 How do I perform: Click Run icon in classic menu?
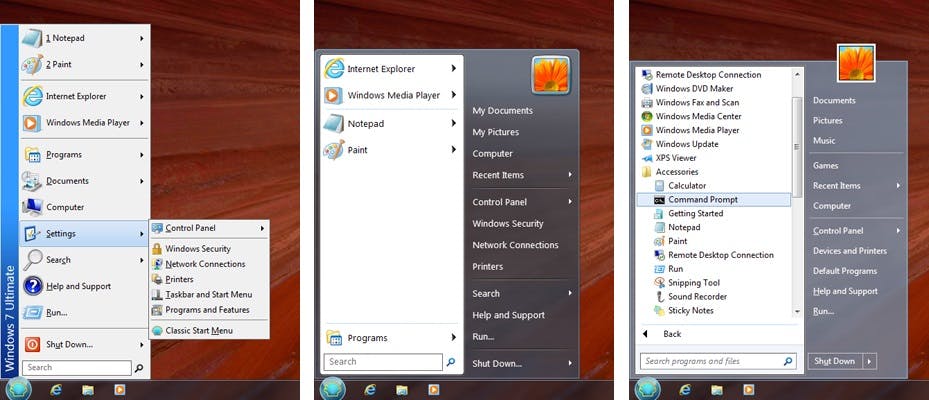point(33,312)
